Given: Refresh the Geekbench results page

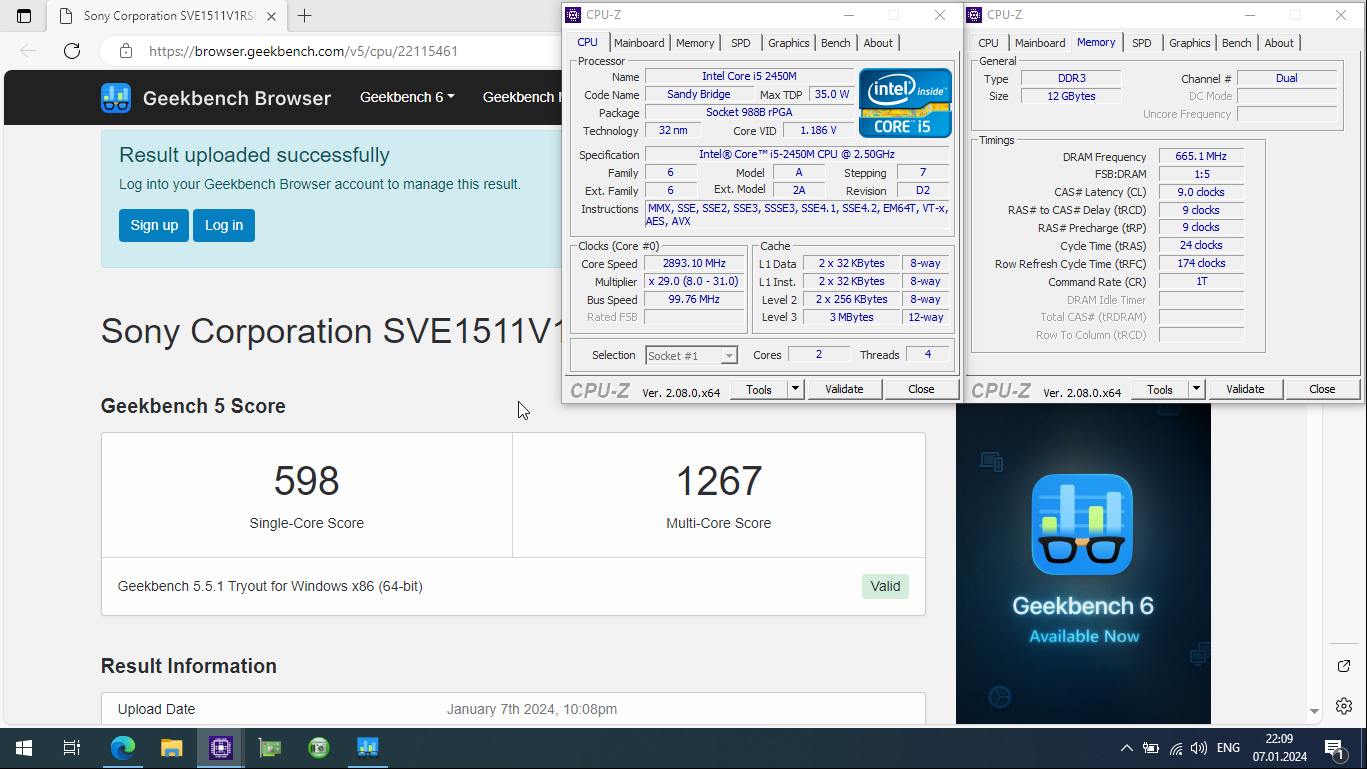Looking at the screenshot, I should point(72,51).
